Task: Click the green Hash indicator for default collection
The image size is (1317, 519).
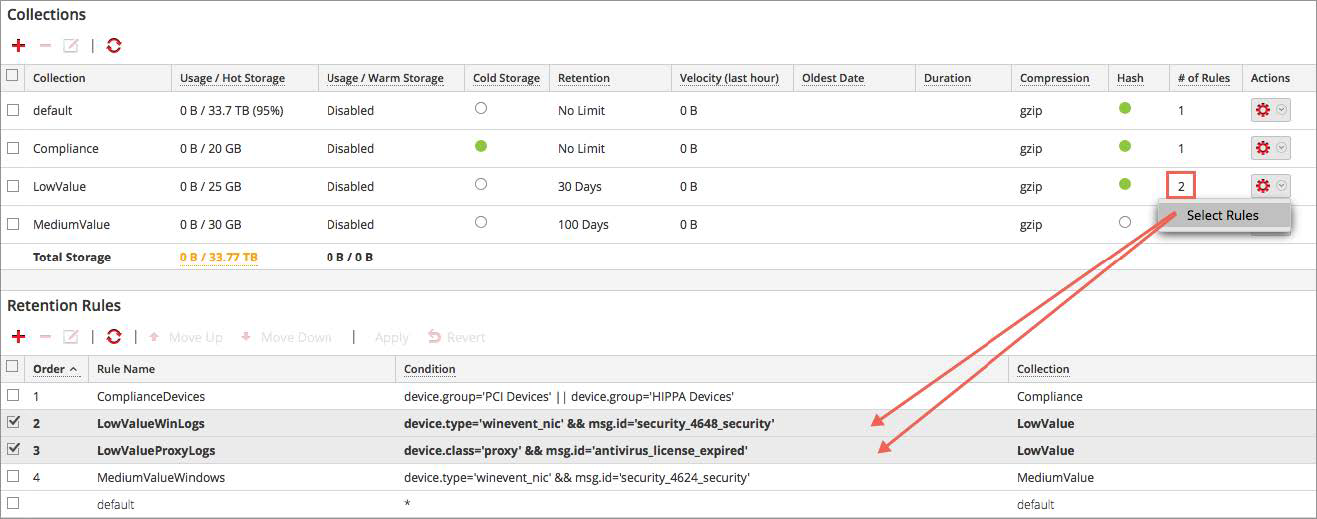Action: pos(1125,109)
